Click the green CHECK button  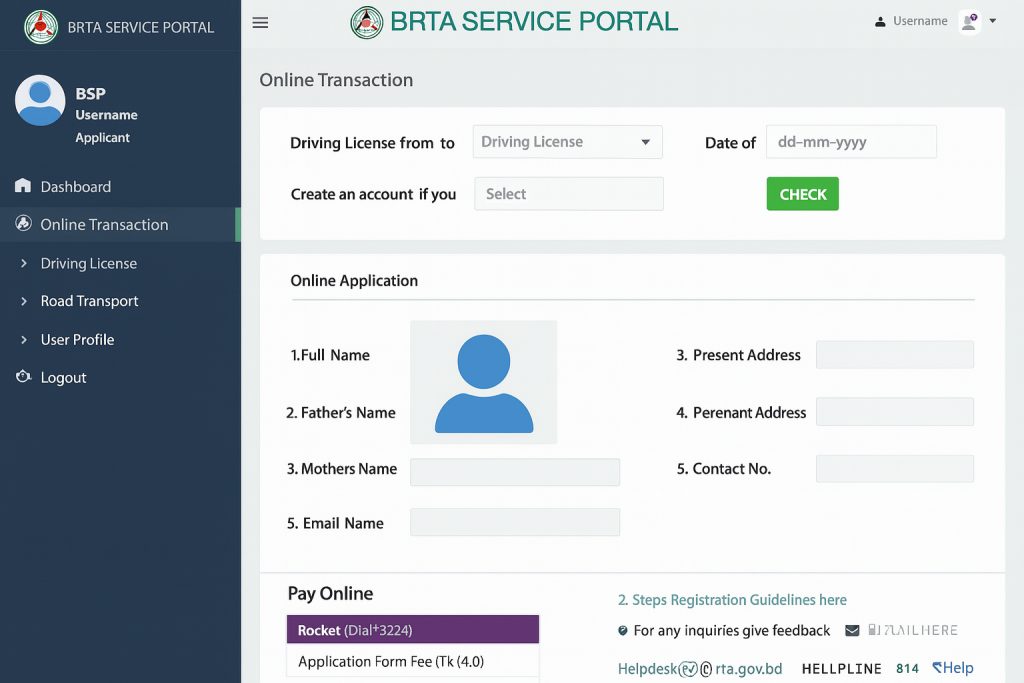803,194
